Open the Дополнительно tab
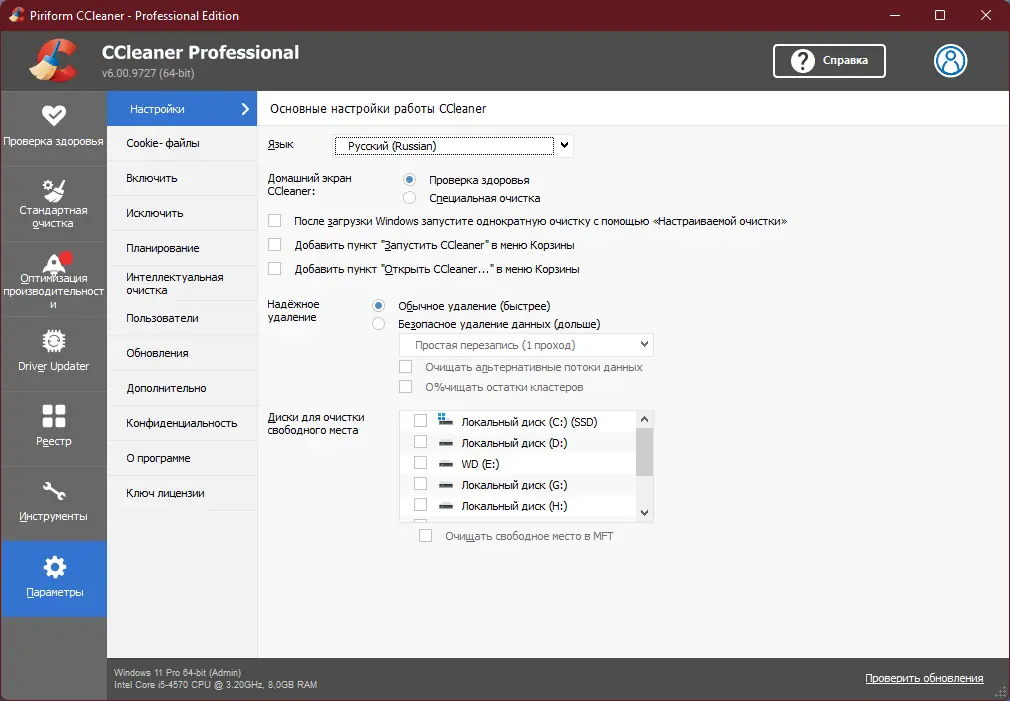The height and width of the screenshot is (701, 1010). pyautogui.click(x=182, y=388)
